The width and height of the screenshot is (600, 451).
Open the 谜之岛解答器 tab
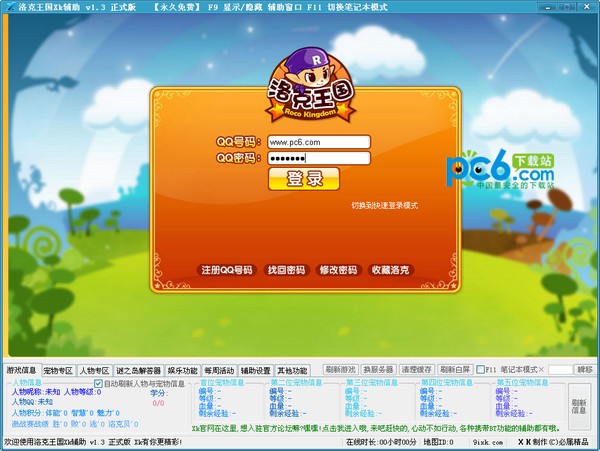138,370
